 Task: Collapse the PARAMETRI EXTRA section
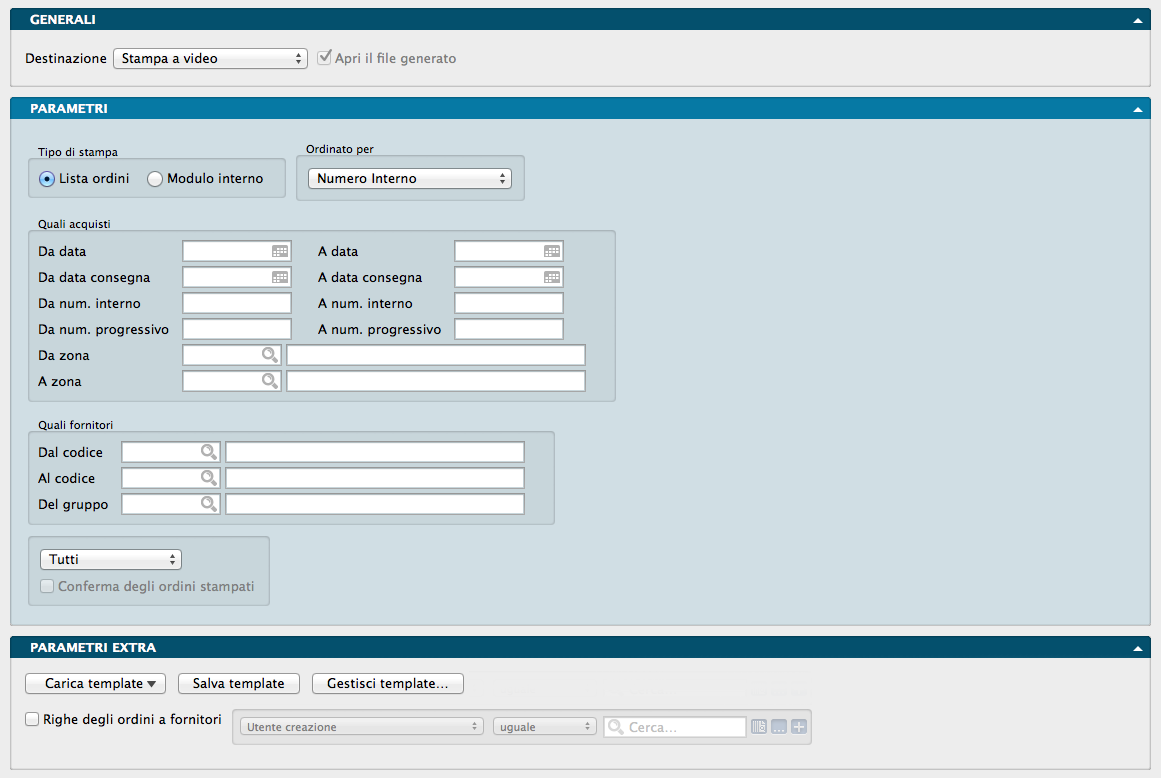point(1137,648)
